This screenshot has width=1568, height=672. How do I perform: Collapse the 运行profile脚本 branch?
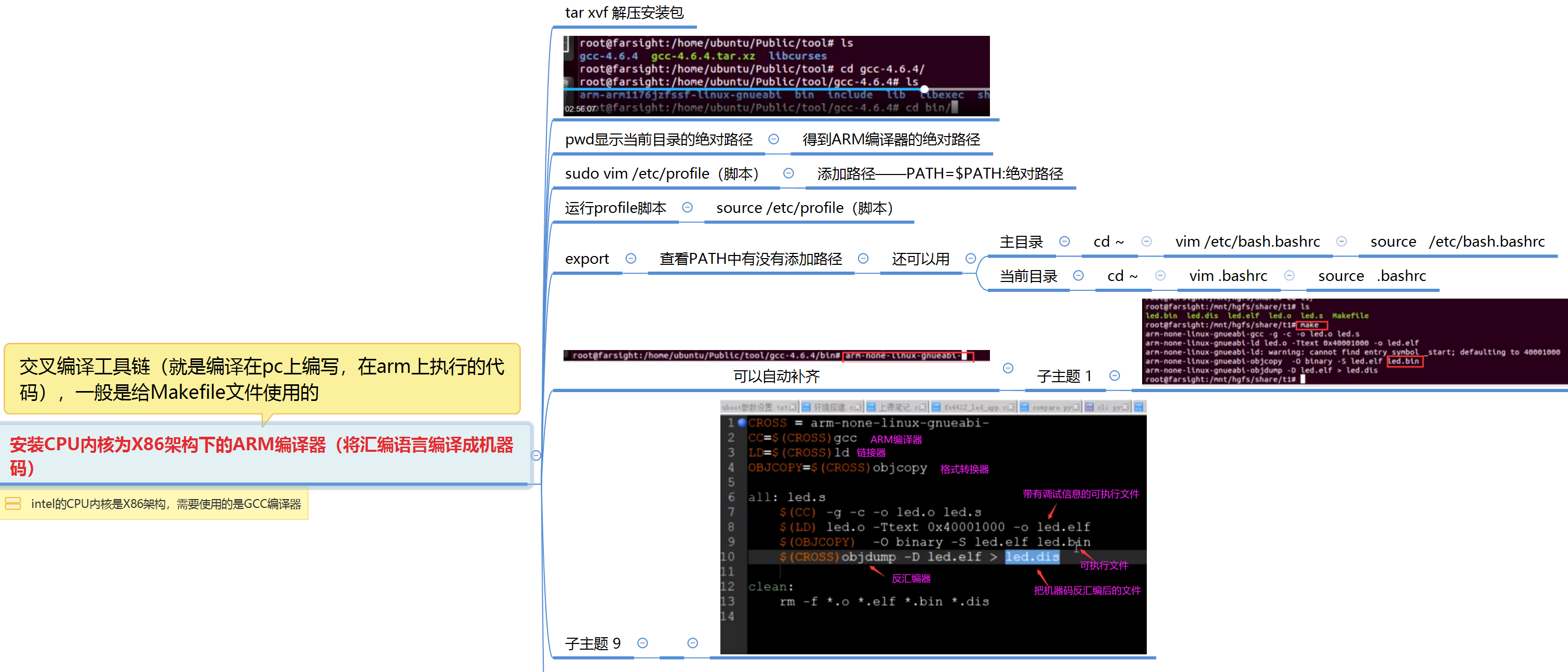(687, 208)
